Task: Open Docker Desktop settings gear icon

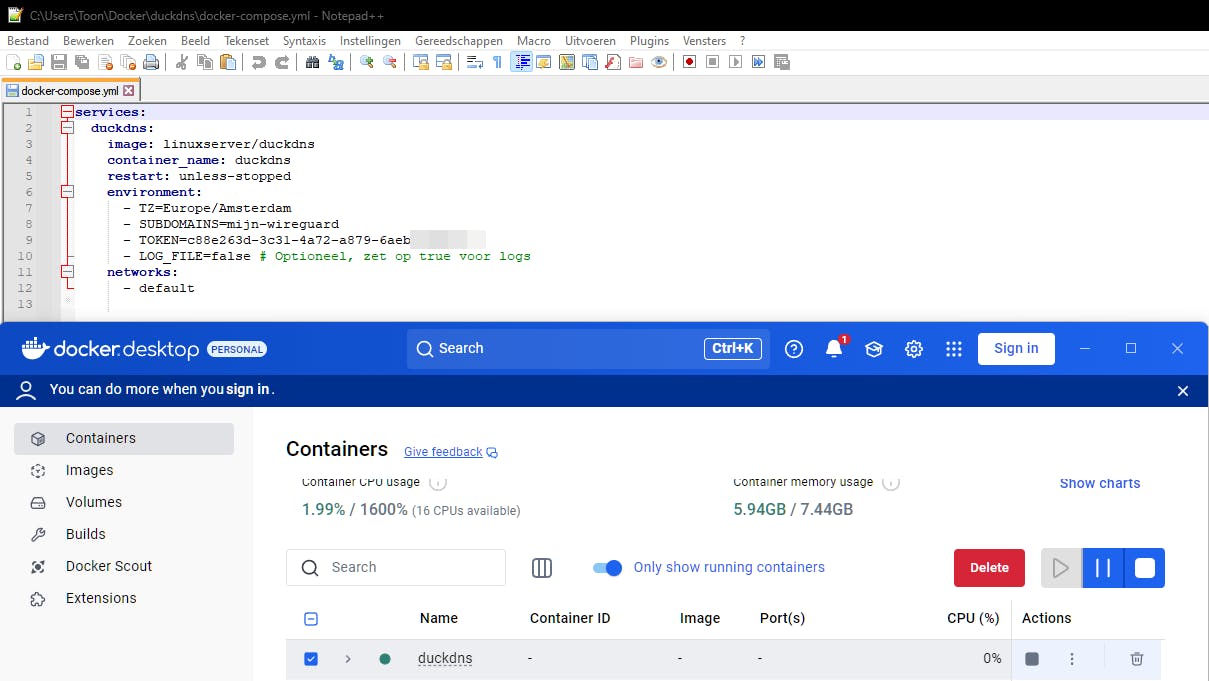Action: coord(914,349)
